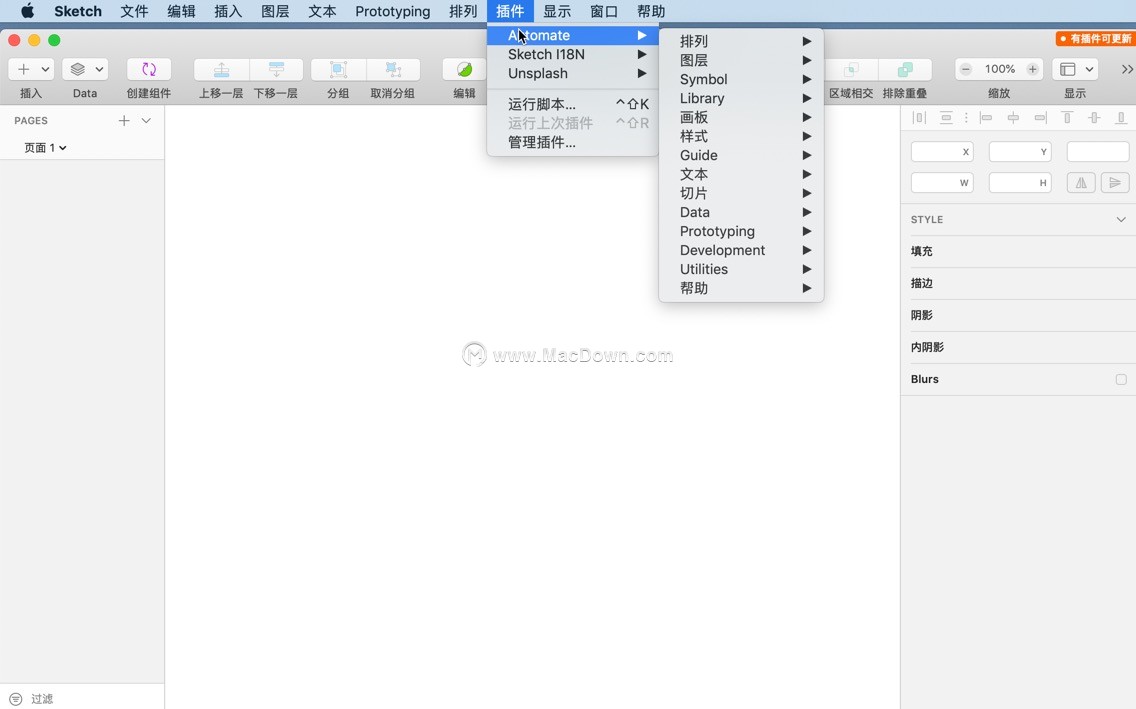Open the 显示 view dropdown
Viewport: 1136px width, 709px height.
[1075, 70]
